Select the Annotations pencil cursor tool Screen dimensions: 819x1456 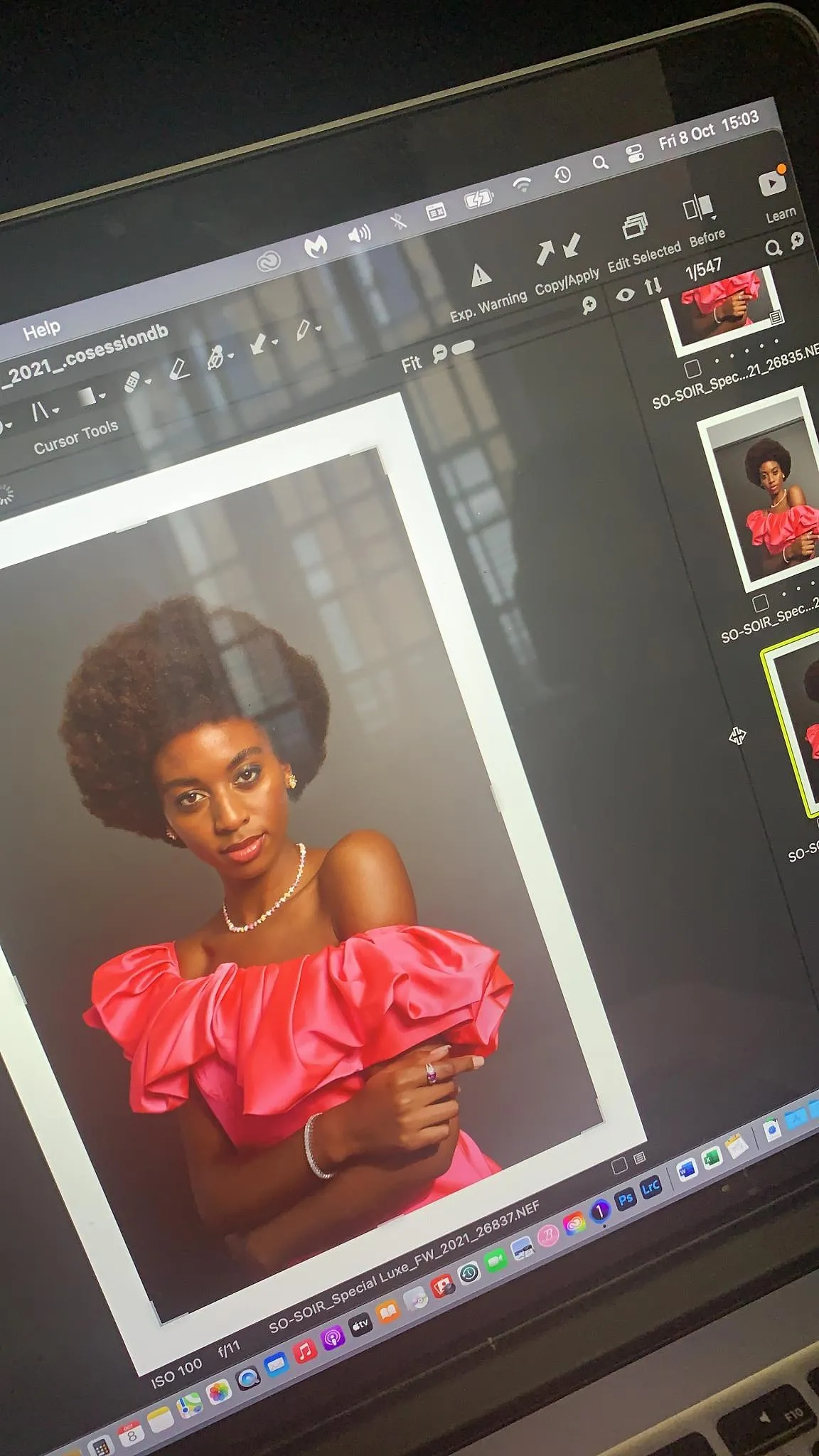(304, 331)
